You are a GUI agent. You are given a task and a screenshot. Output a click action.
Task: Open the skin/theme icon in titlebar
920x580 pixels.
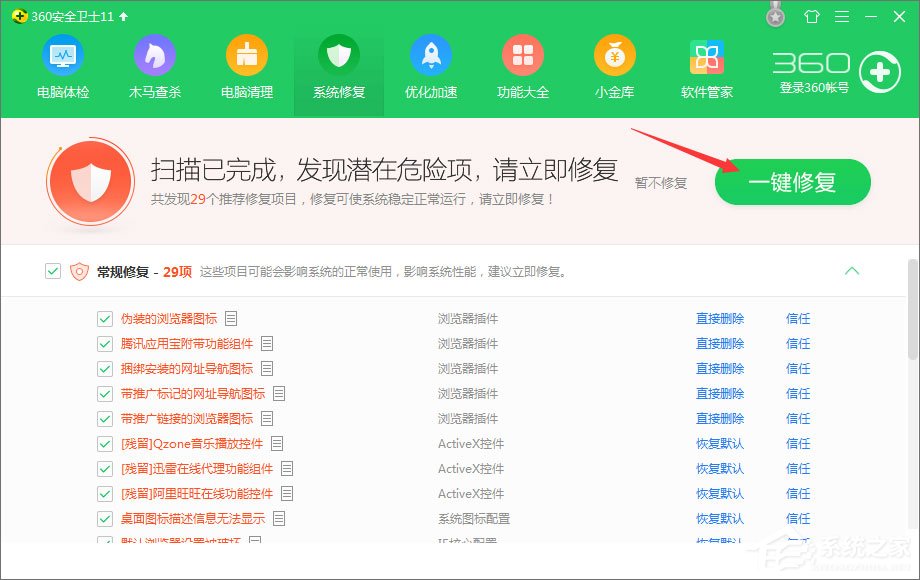pos(811,16)
